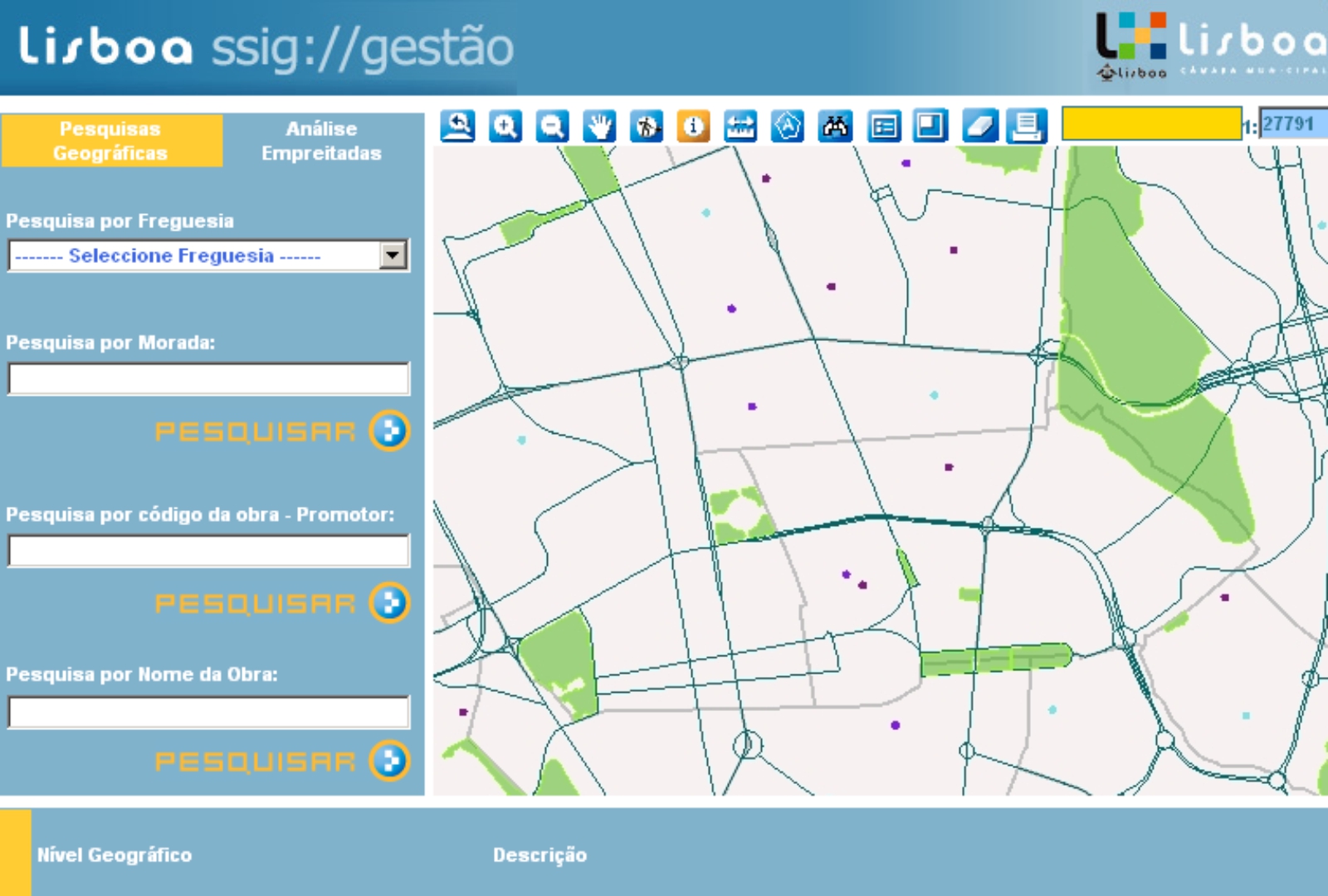This screenshot has width=1328, height=896.
Task: Click the Pesquisa por Morada input field
Action: (209, 378)
